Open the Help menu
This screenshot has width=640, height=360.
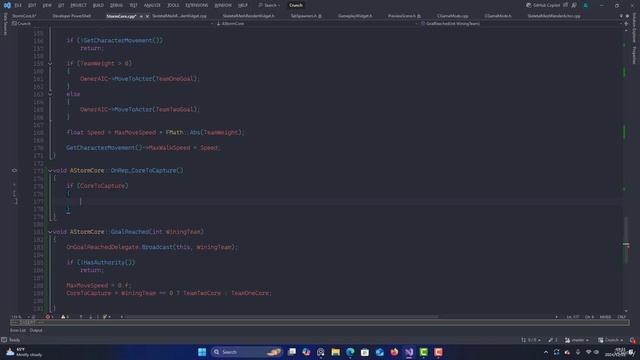[x=243, y=5]
